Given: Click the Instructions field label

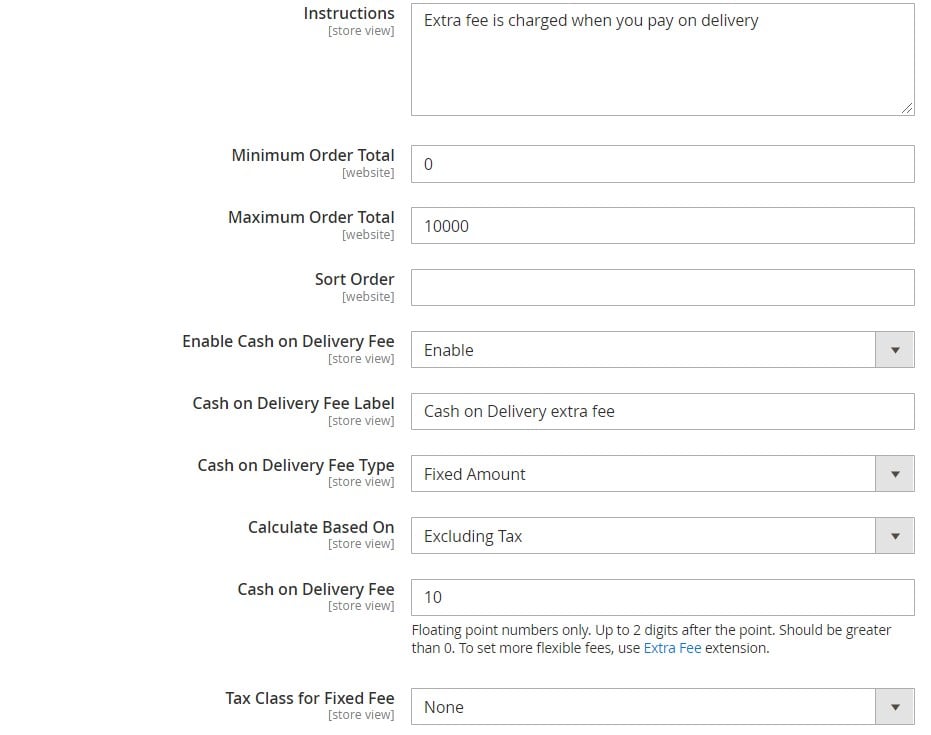Looking at the screenshot, I should [349, 13].
